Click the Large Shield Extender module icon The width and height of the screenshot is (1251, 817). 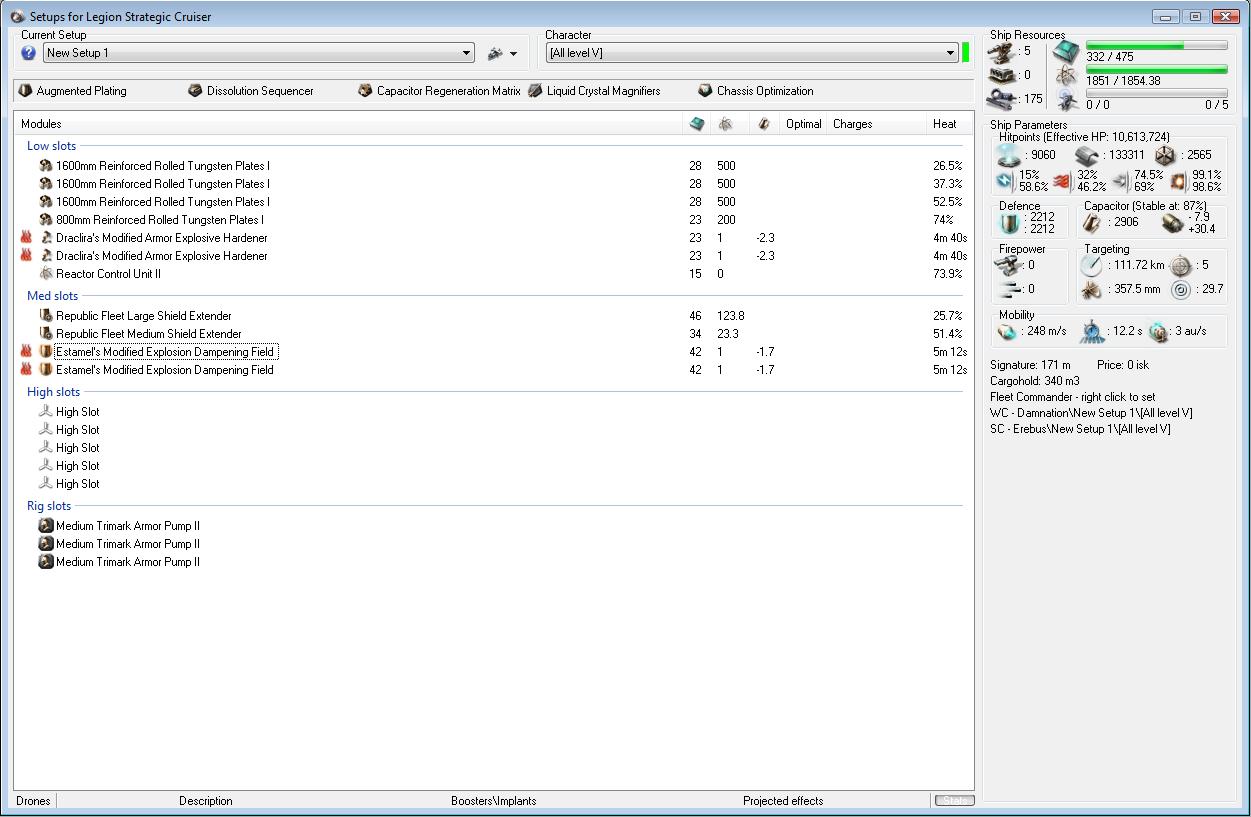(45, 316)
